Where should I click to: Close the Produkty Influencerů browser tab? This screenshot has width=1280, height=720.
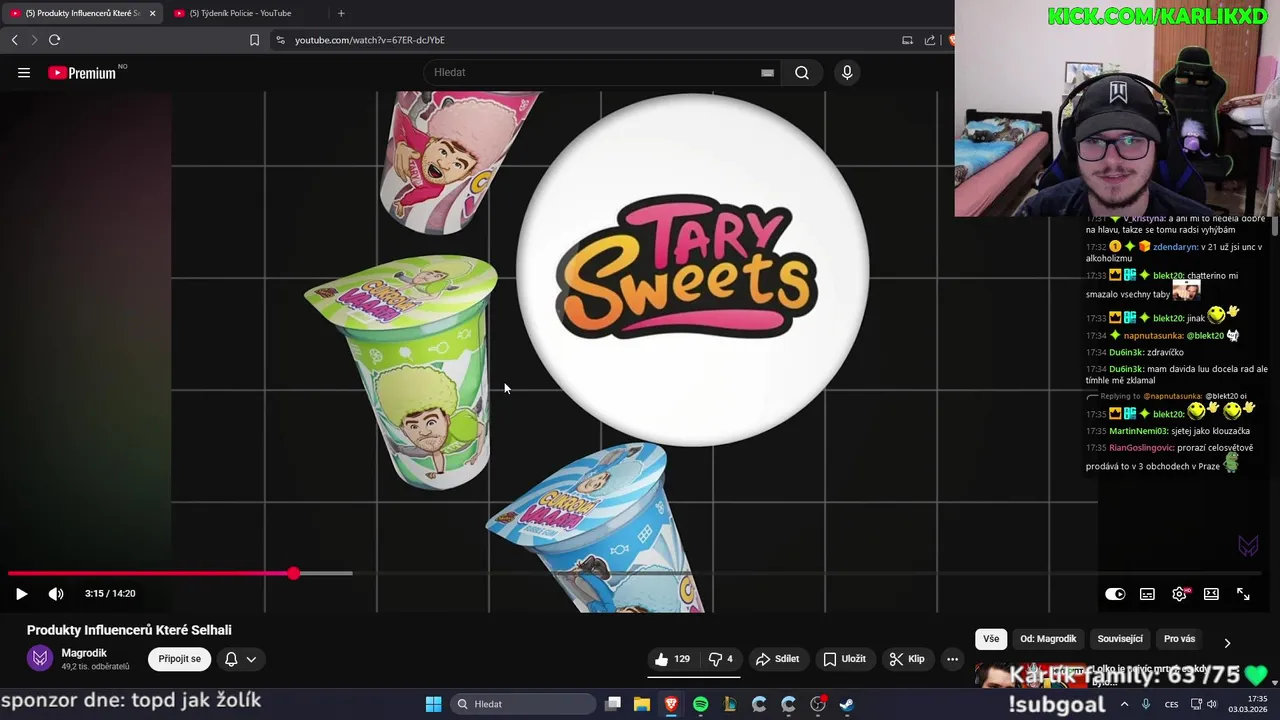click(152, 13)
